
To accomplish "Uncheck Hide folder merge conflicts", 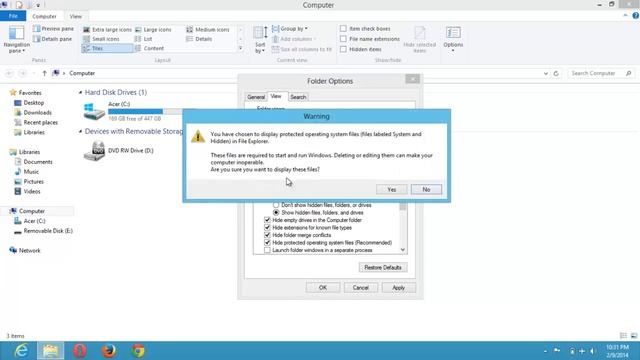I will [267, 235].
